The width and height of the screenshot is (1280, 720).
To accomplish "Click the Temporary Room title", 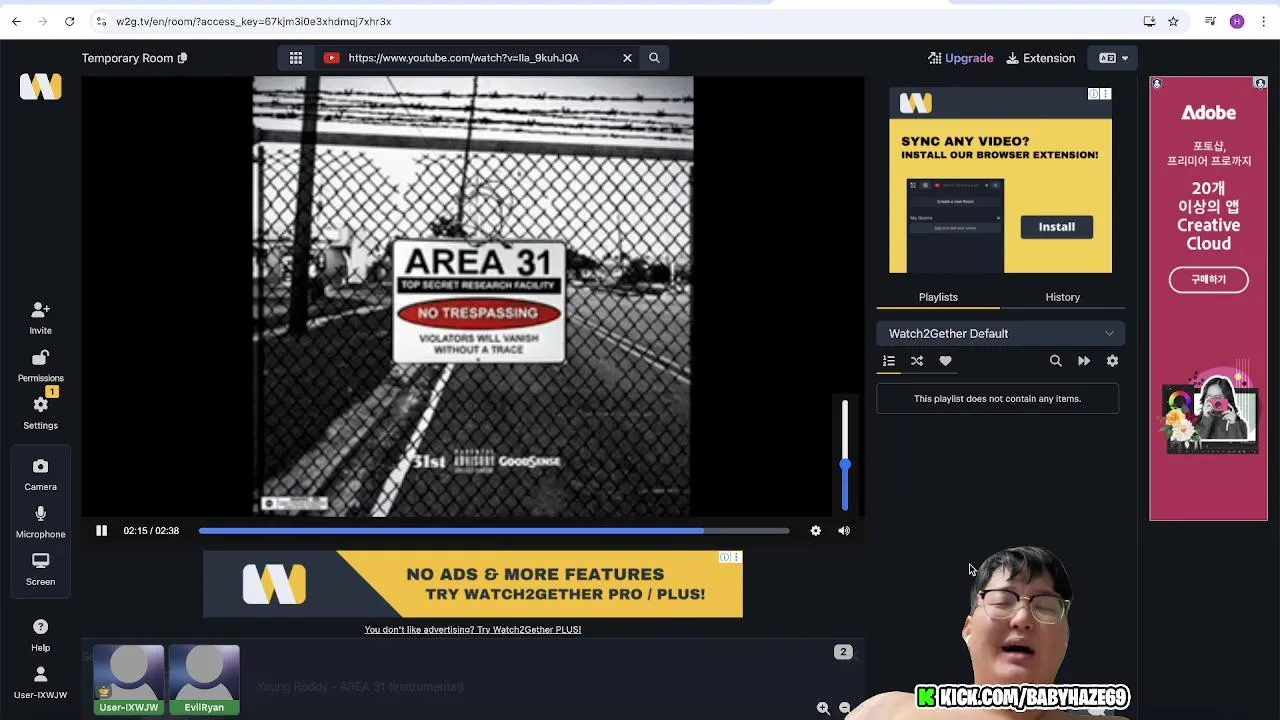I will [127, 58].
